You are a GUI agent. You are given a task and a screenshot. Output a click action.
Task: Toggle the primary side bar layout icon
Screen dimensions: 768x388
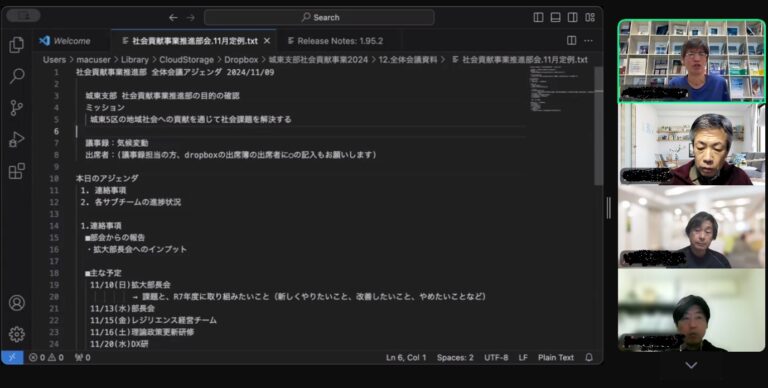538,17
